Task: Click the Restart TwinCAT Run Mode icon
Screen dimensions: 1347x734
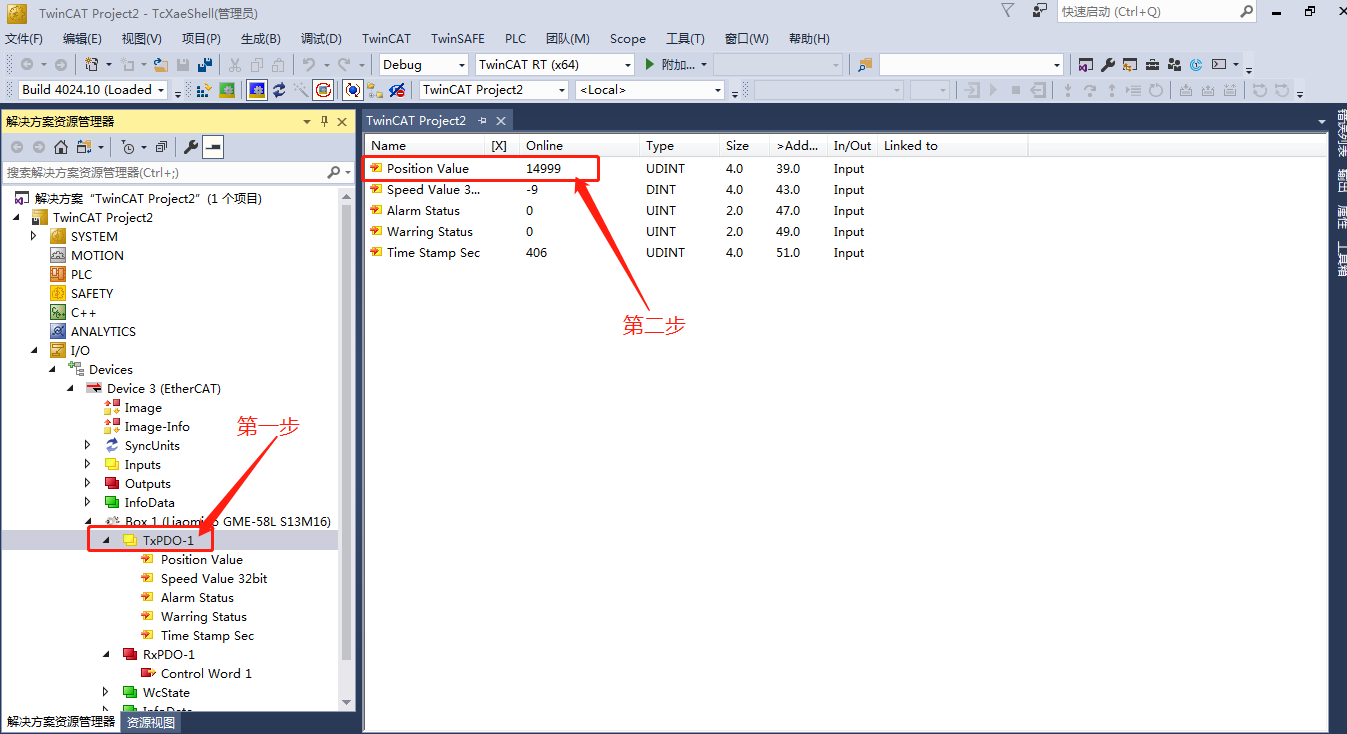Action: 227,90
